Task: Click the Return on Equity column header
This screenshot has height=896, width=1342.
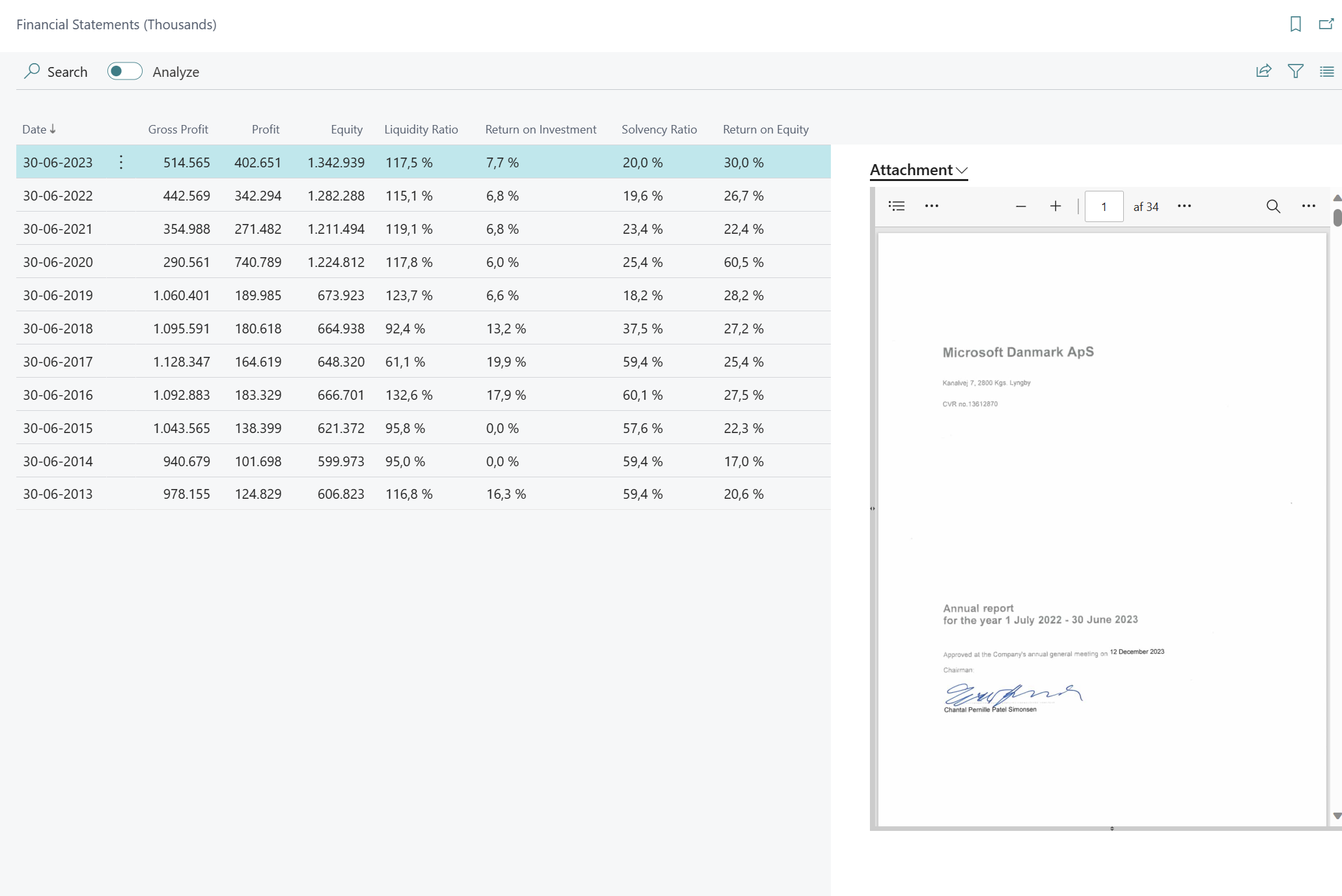Action: (x=766, y=129)
